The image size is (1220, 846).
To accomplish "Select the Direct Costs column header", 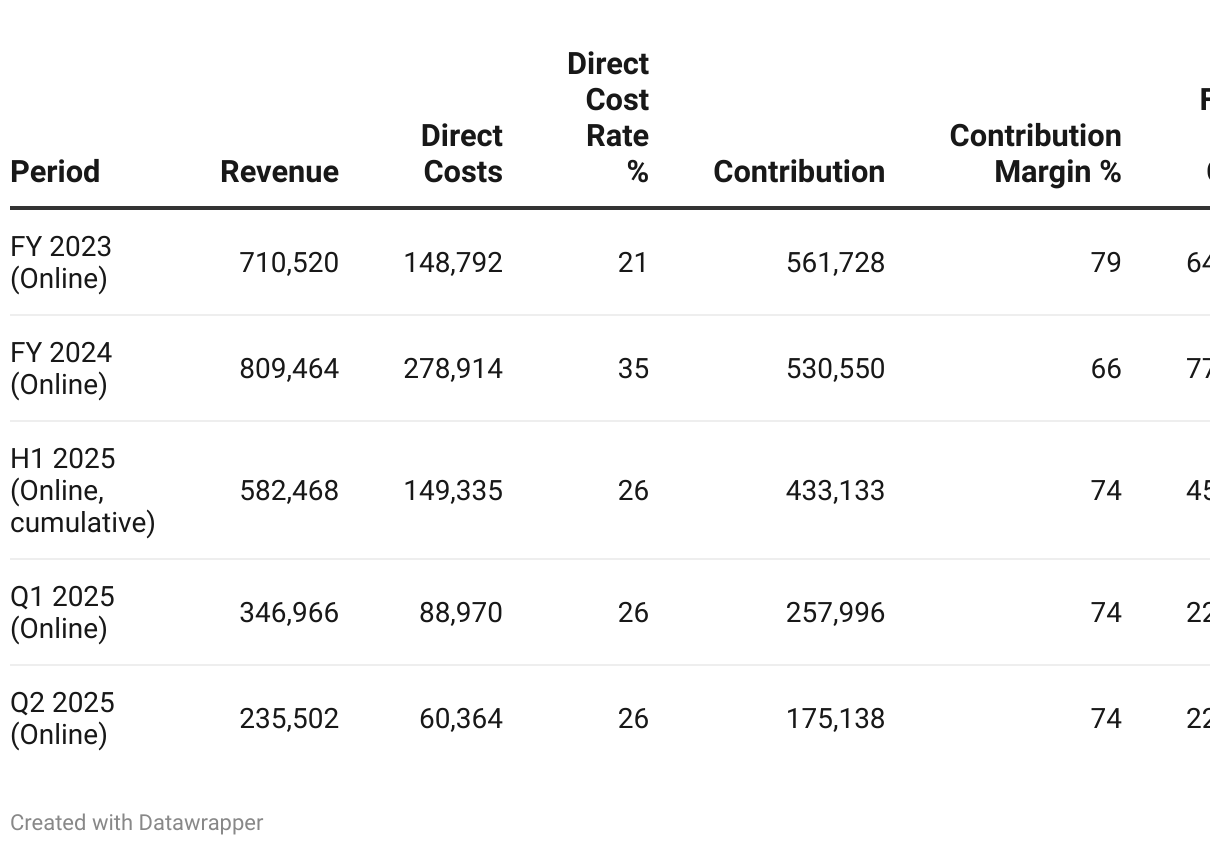I will click(462, 153).
